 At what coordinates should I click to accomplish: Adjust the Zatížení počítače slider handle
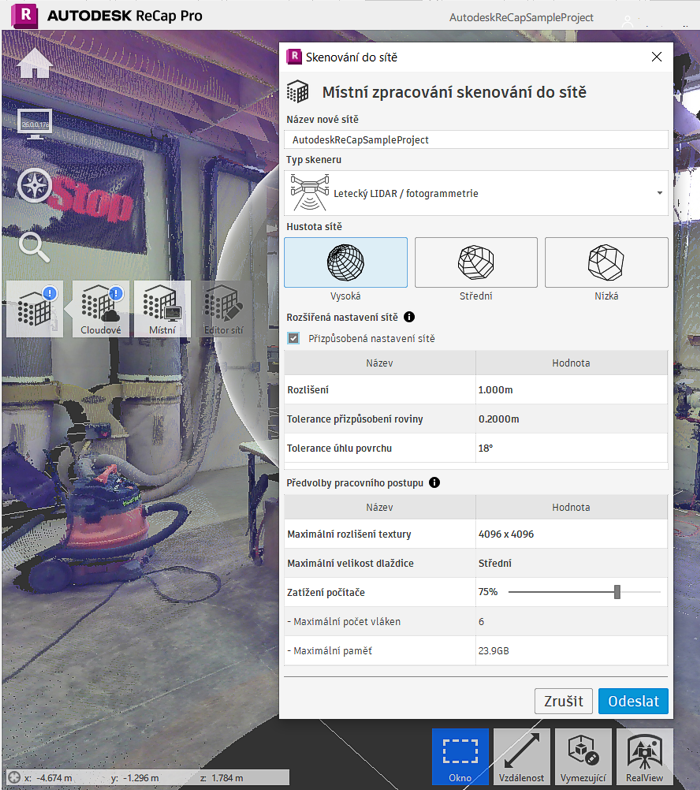617,592
